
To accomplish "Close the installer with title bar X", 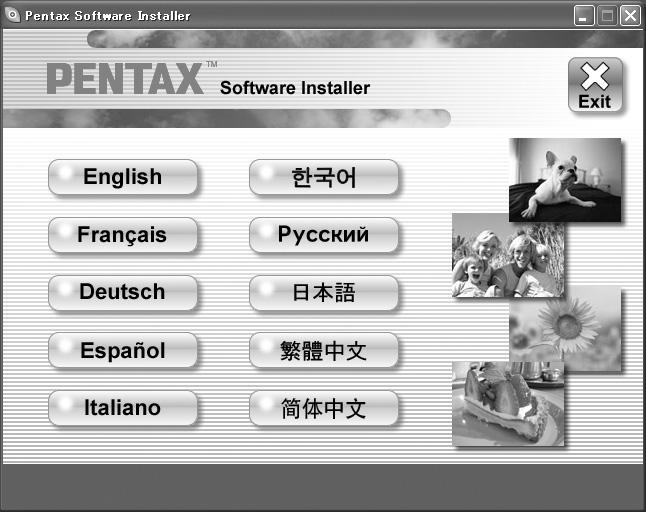I will (x=630, y=16).
